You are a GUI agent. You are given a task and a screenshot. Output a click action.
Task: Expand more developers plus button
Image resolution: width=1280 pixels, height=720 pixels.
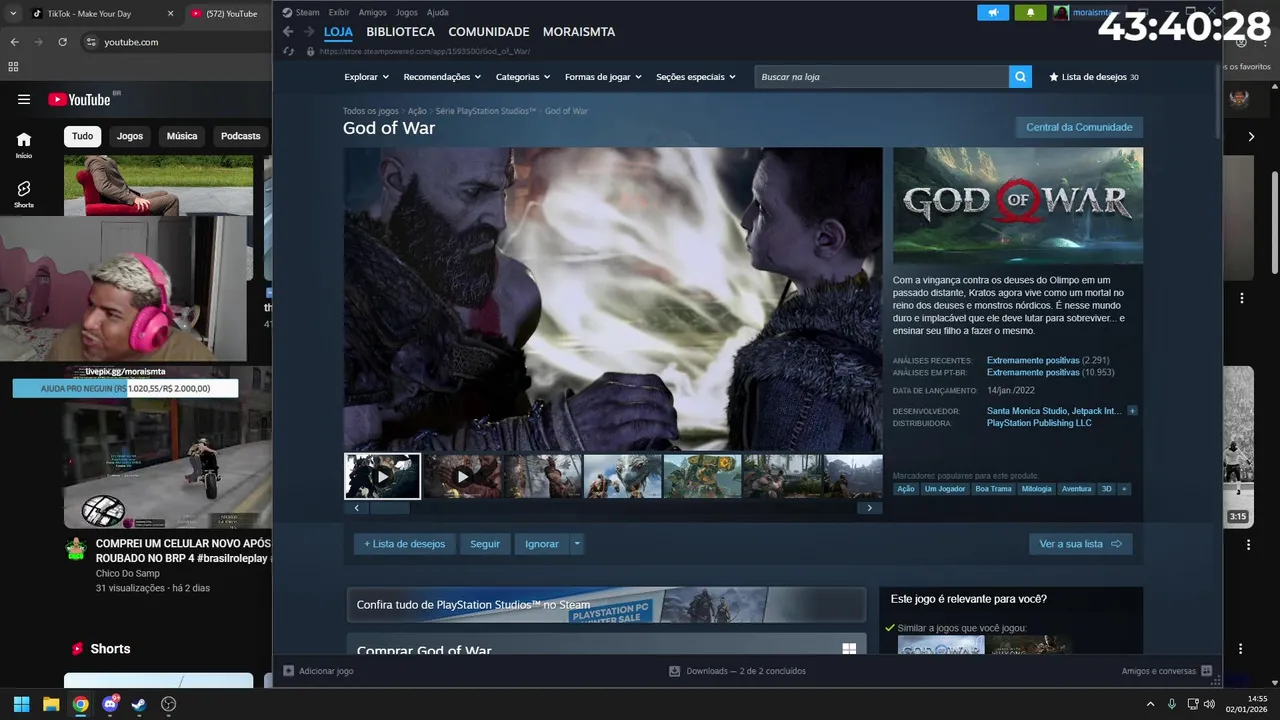coord(1132,411)
